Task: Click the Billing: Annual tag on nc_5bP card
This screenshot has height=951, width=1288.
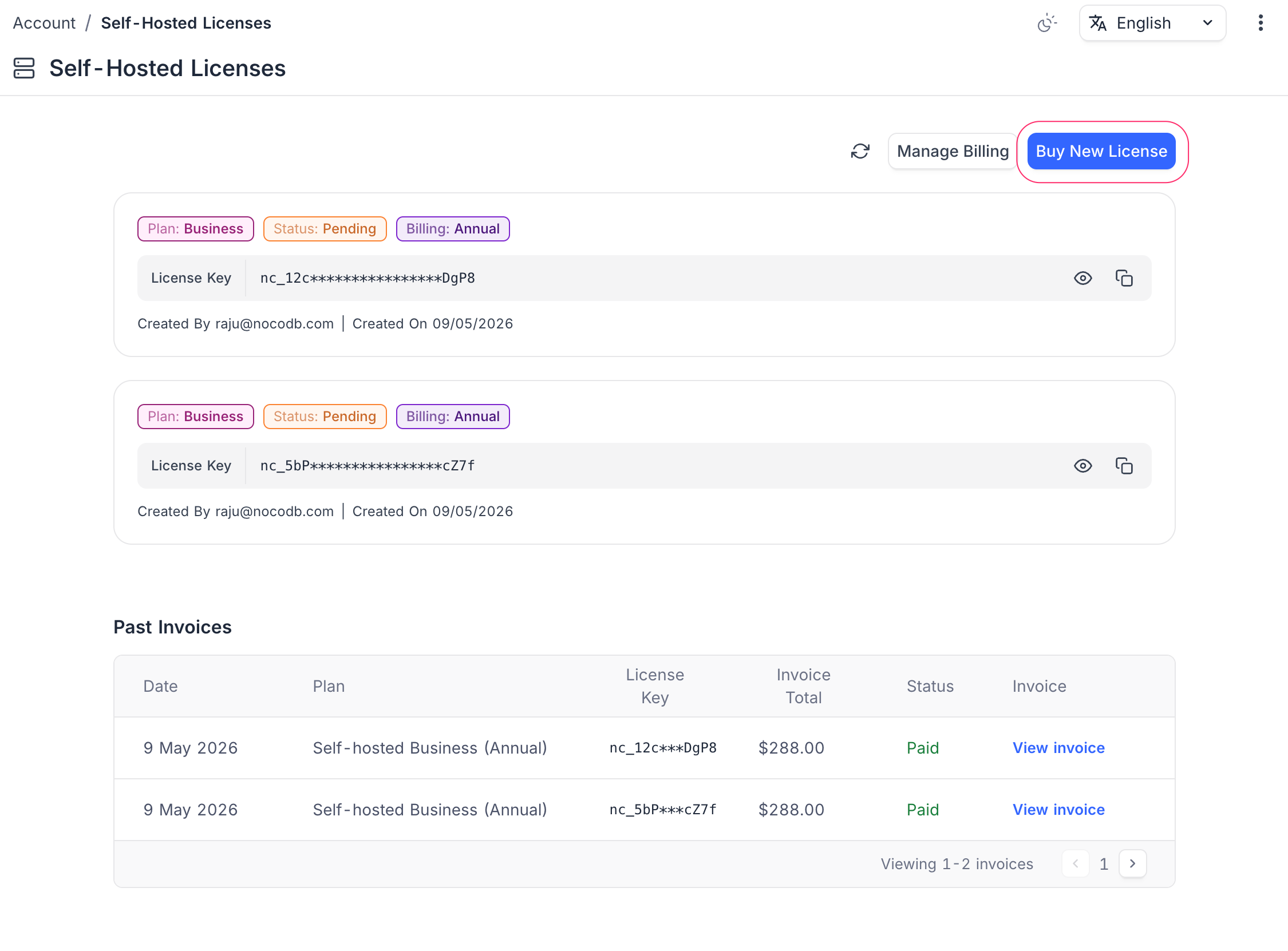Action: 453,416
